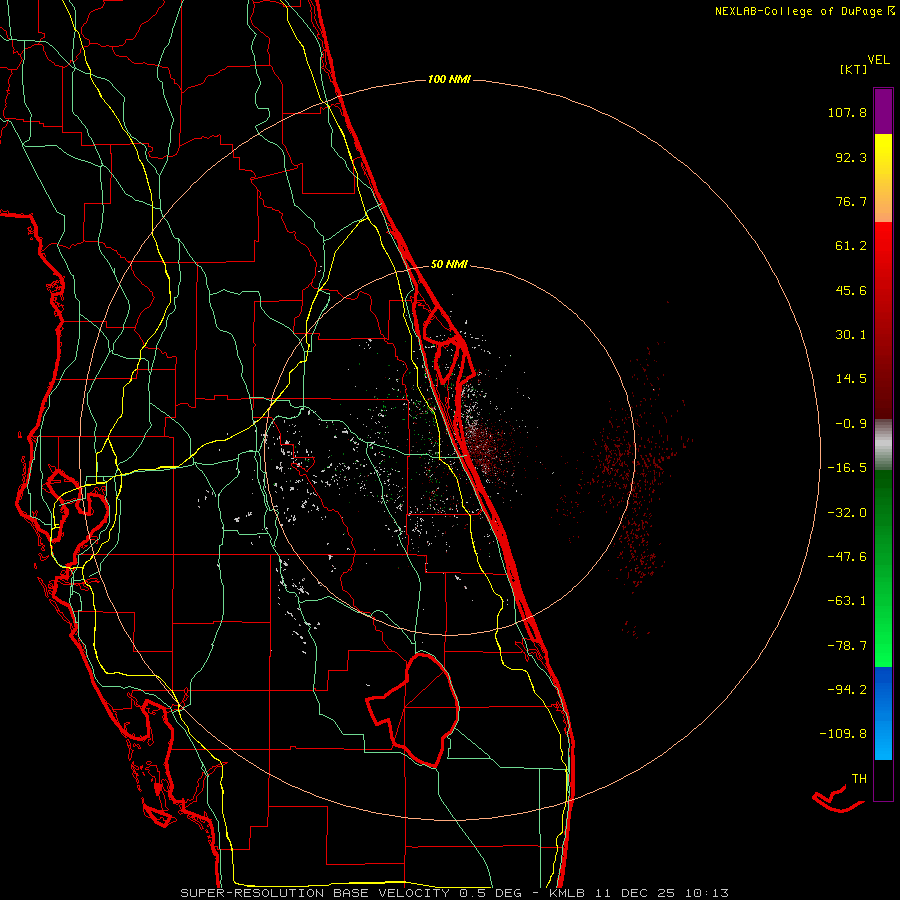Select the -32.0 velocity scale value
The height and width of the screenshot is (900, 900).
(847, 513)
